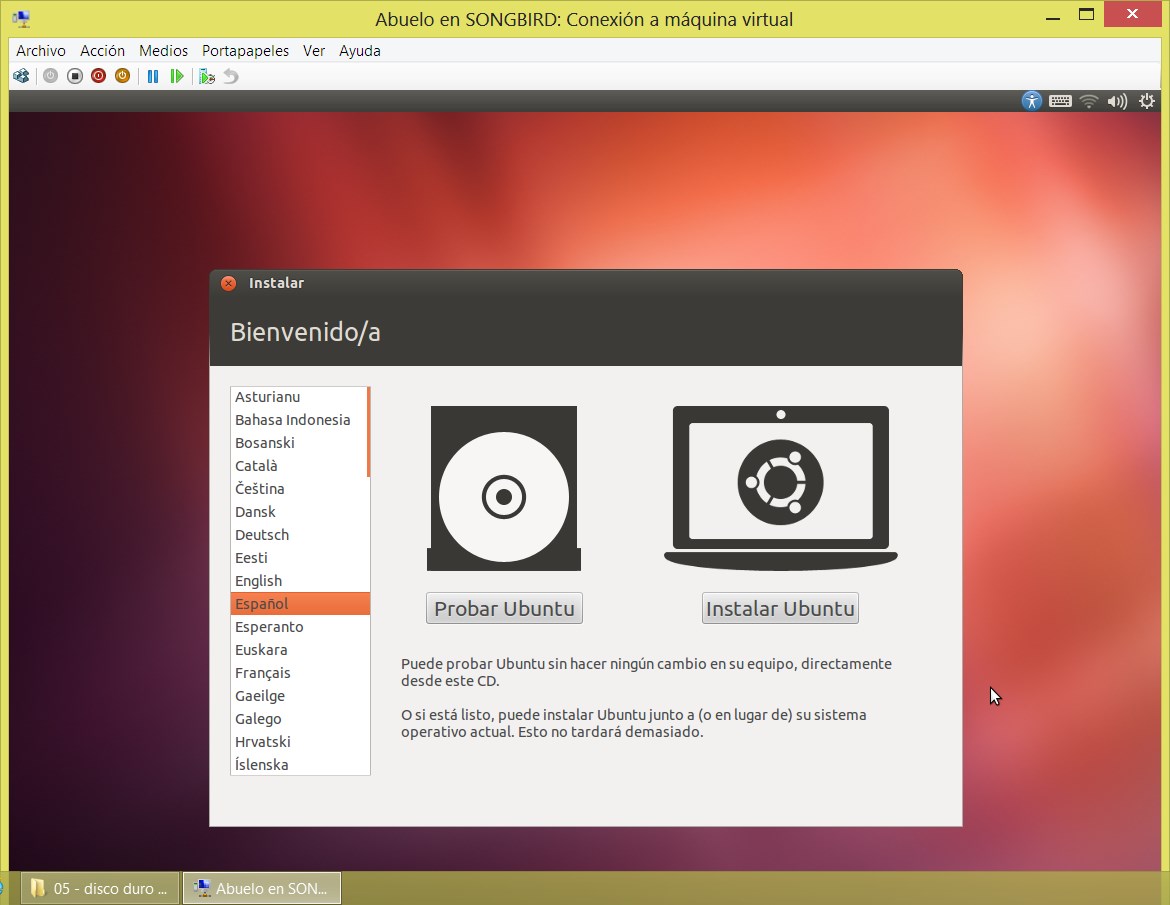Click the Checkpoint snapshot toolbar icon
The height and width of the screenshot is (905, 1170).
[x=207, y=76]
